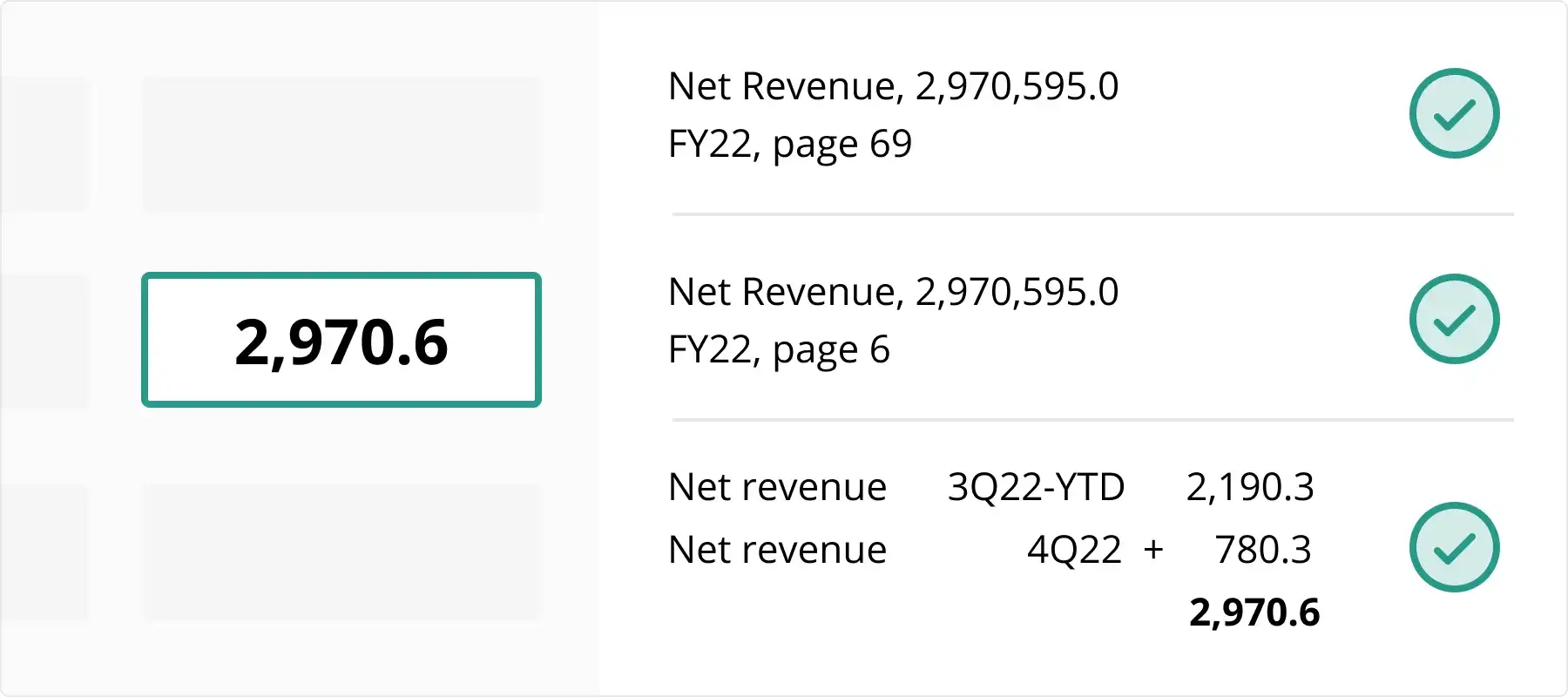Click the "FY22, page 69" reference
Screen dimensions: 1568x697
(x=789, y=144)
